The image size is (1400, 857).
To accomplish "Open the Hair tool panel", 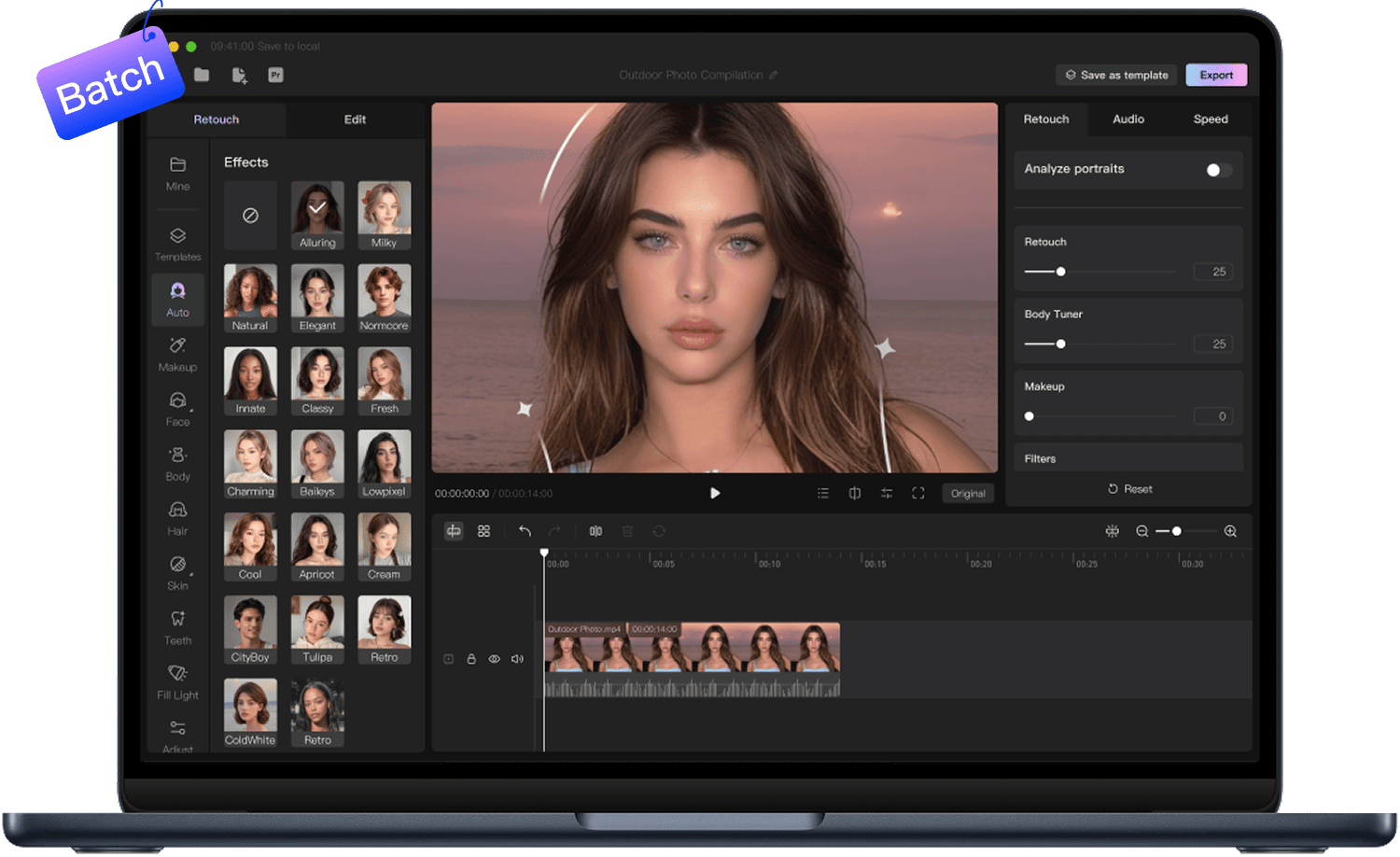I will click(x=177, y=517).
